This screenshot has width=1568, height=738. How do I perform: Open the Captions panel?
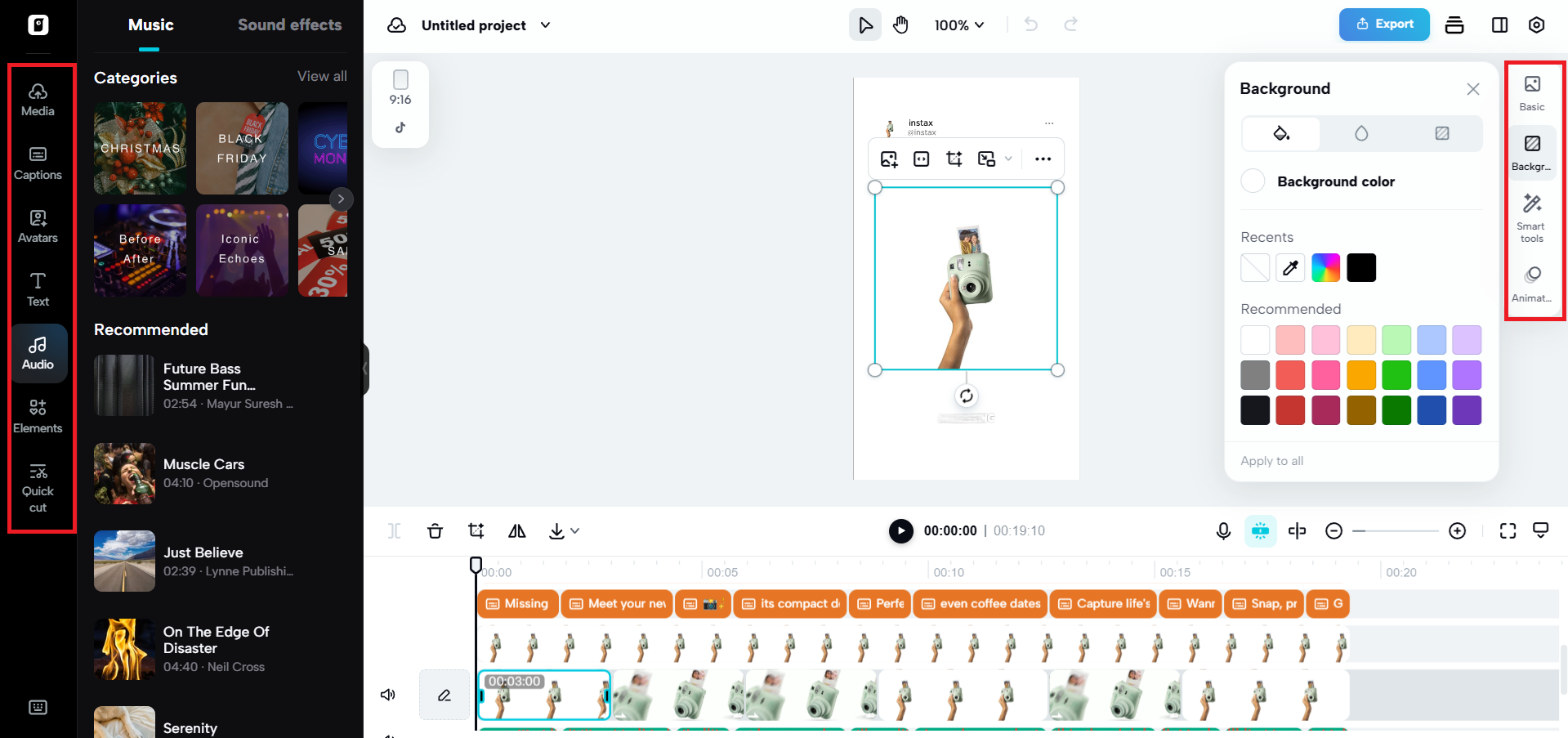[38, 163]
